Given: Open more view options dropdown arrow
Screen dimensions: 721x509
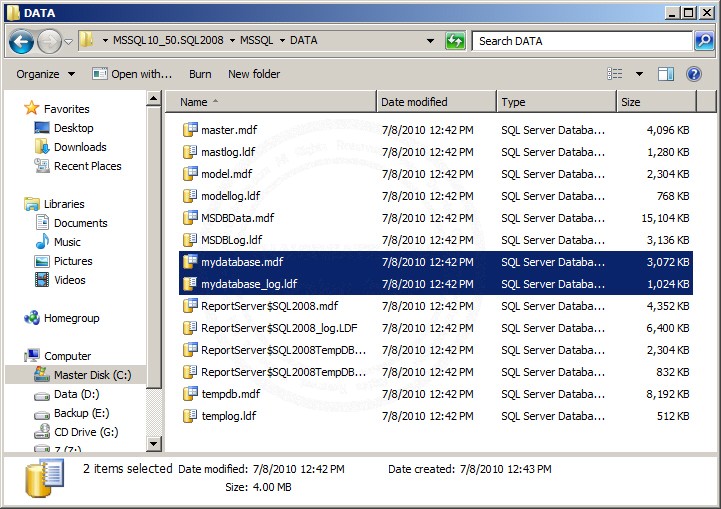Looking at the screenshot, I should (x=639, y=74).
